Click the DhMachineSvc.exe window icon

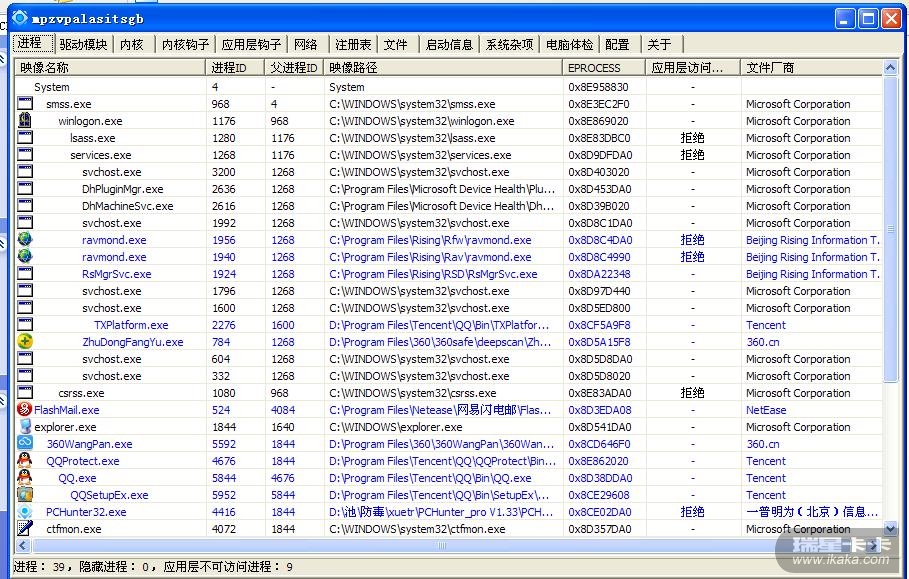[25, 206]
